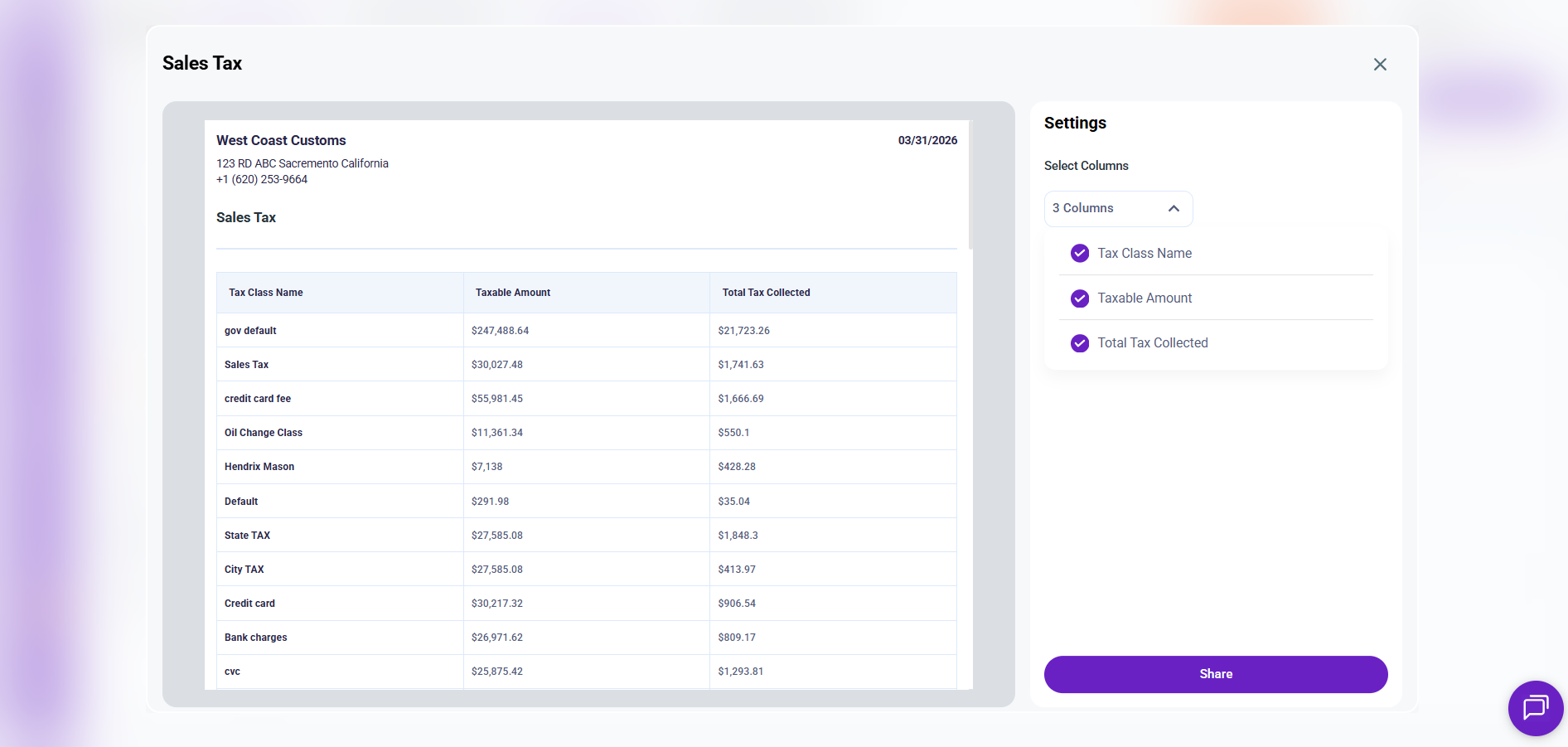This screenshot has width=1568, height=747.
Task: Collapse the 3 Columns dropdown
Action: (x=1117, y=209)
